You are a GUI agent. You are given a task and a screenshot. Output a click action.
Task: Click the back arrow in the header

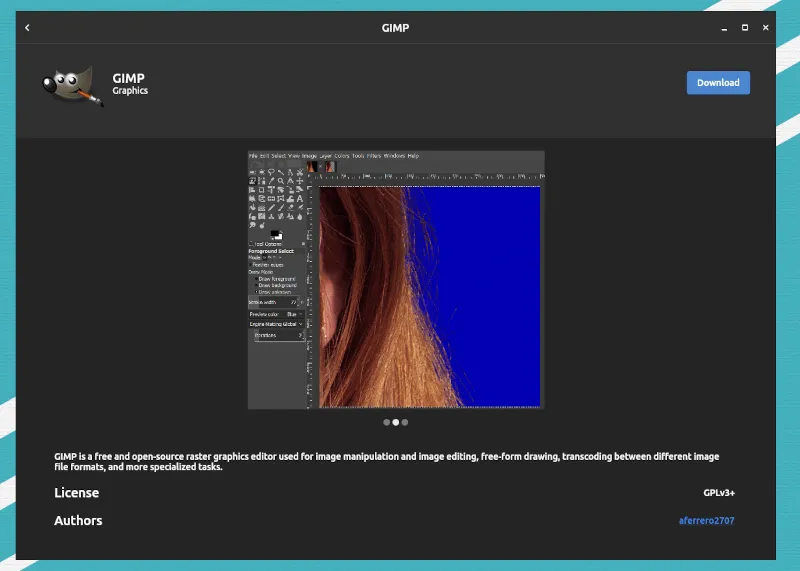27,28
